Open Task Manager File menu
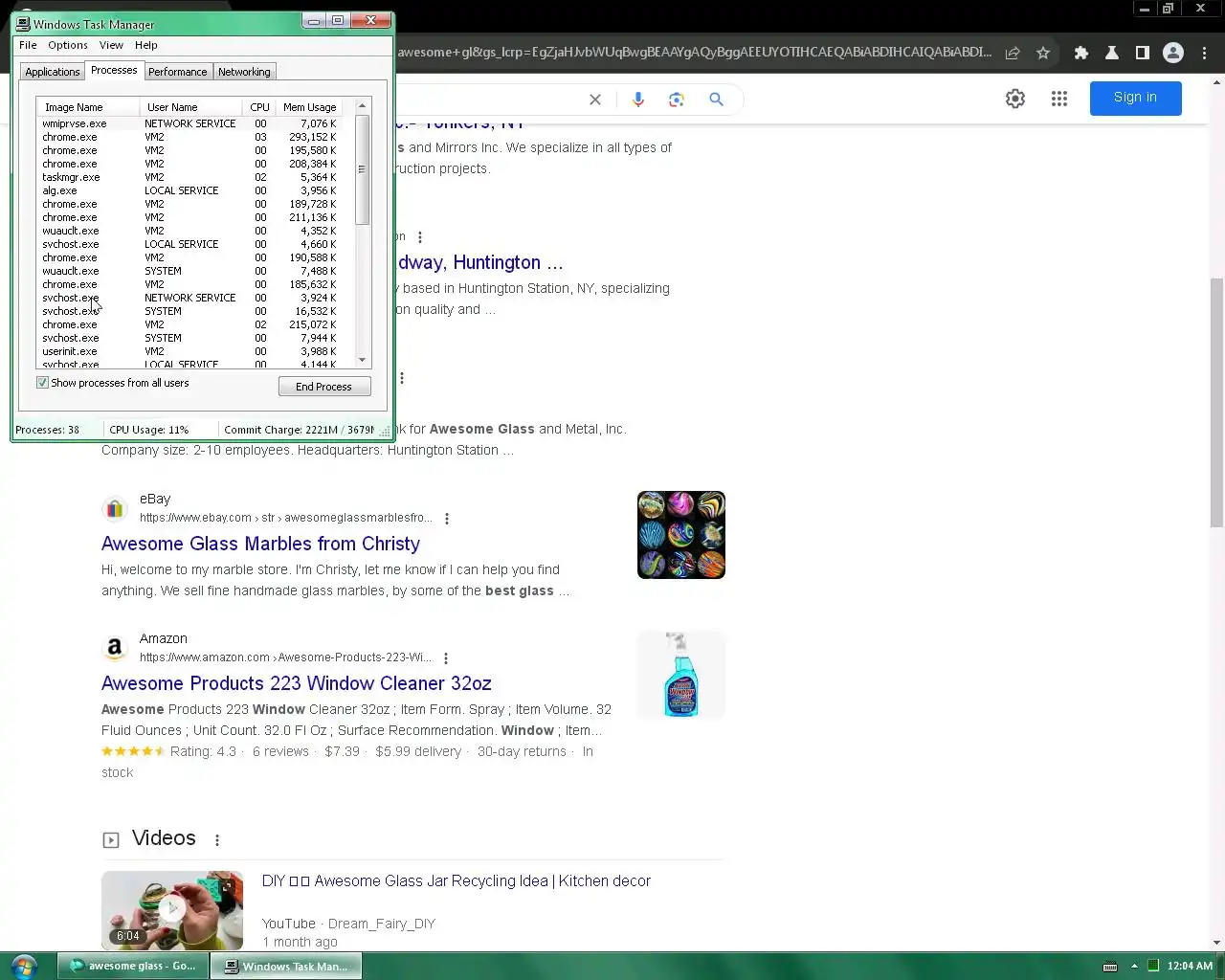This screenshot has width=1225, height=980. [28, 45]
